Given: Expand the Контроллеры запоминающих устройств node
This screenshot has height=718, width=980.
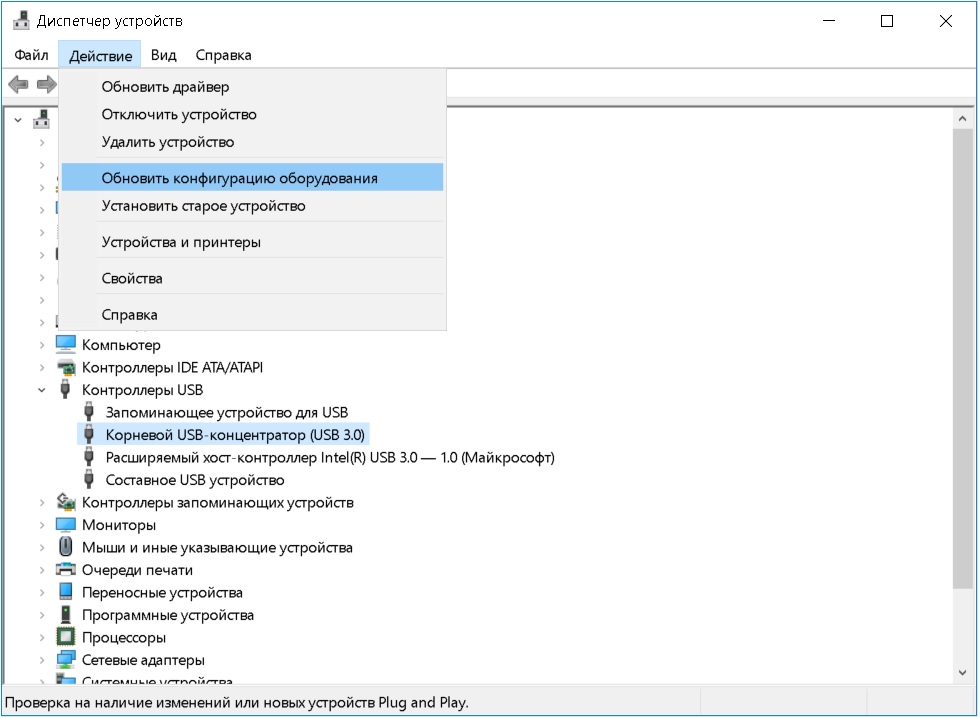Looking at the screenshot, I should click(42, 502).
